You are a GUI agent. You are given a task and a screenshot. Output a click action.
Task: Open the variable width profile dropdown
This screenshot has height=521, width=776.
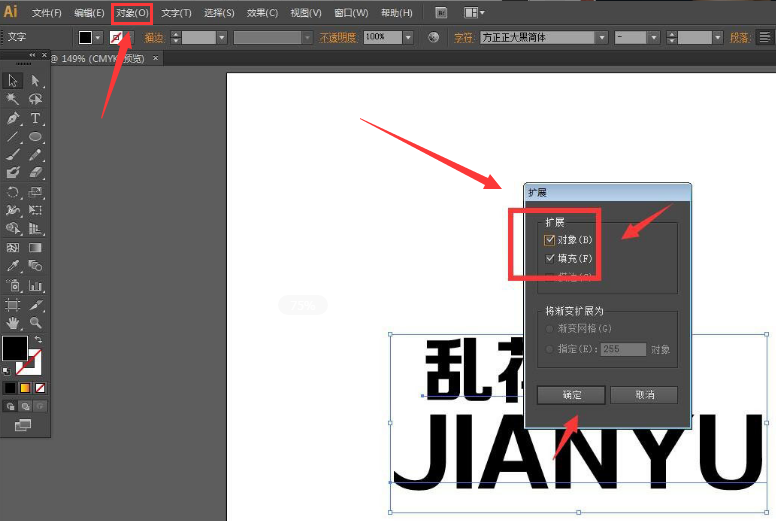(x=307, y=37)
